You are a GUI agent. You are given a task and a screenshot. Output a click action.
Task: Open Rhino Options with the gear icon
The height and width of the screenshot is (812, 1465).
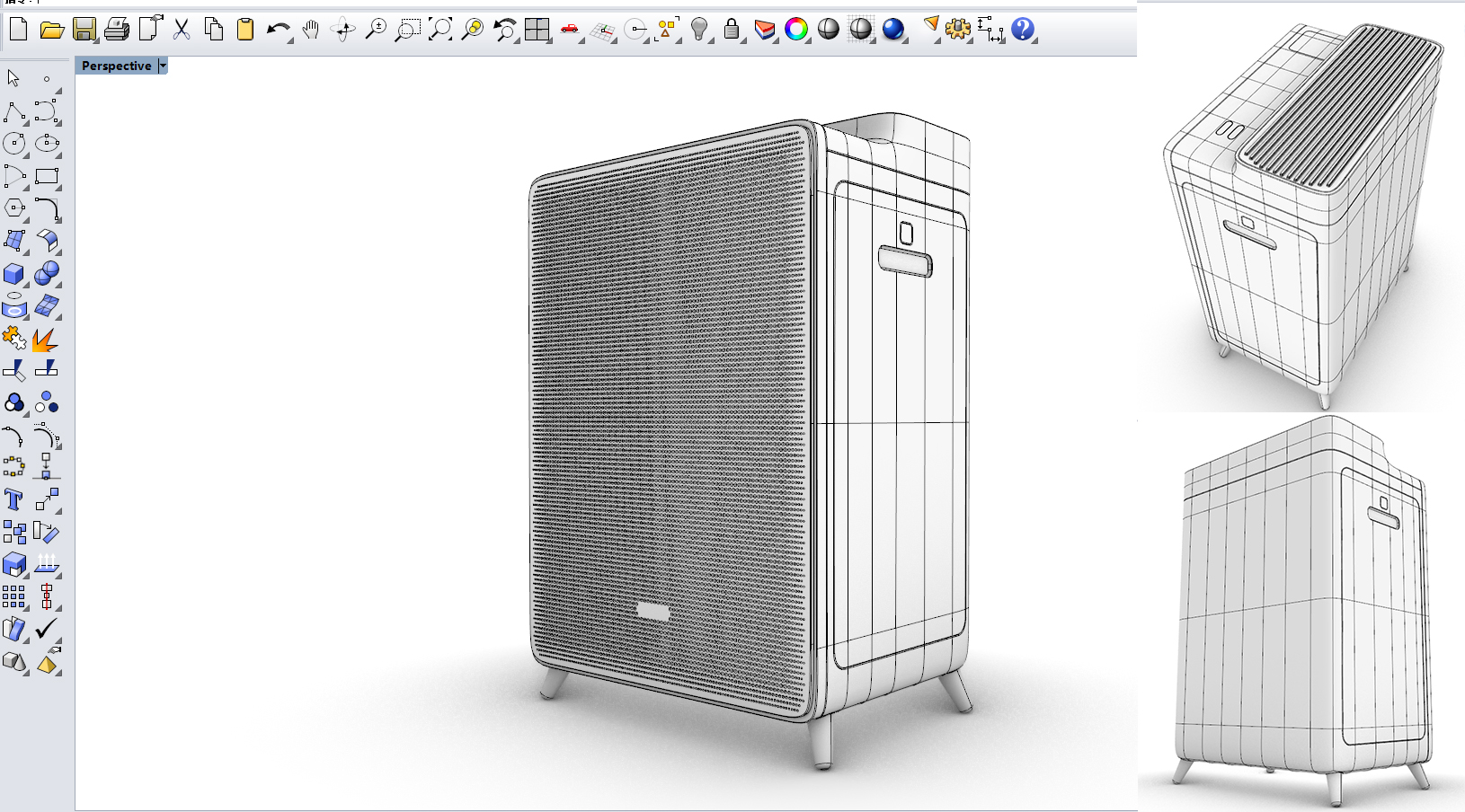[956, 29]
